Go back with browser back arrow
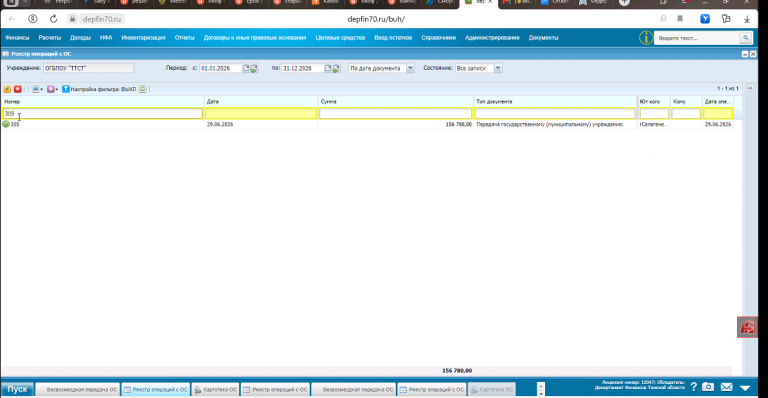Screen dimensions: 768x398 12,19
